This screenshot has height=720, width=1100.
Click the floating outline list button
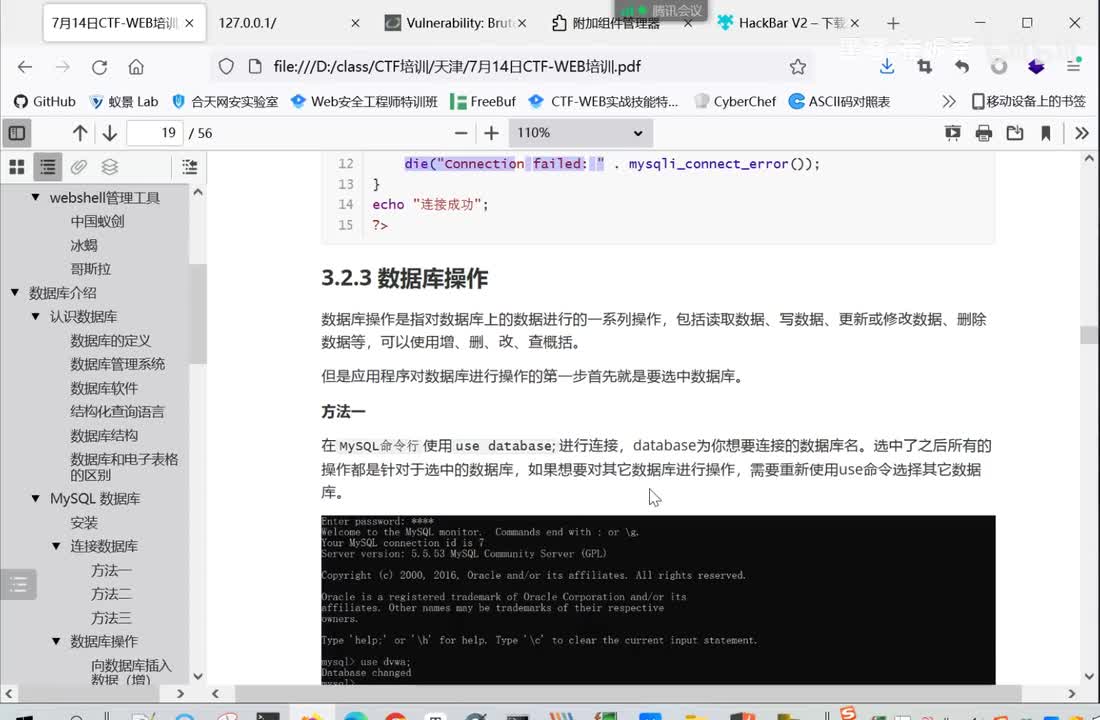coord(18,585)
